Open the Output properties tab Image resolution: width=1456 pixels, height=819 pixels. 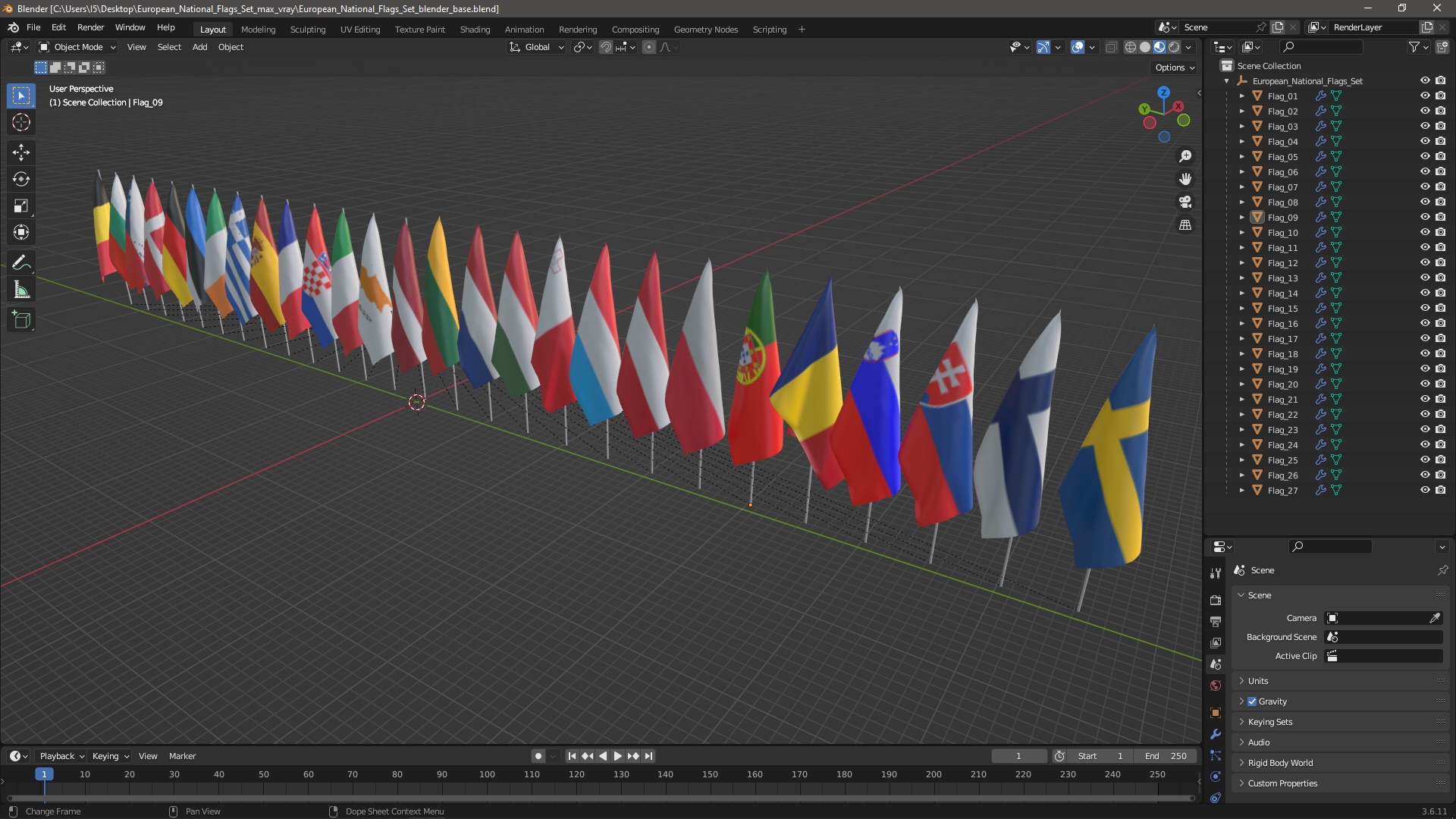1216,621
